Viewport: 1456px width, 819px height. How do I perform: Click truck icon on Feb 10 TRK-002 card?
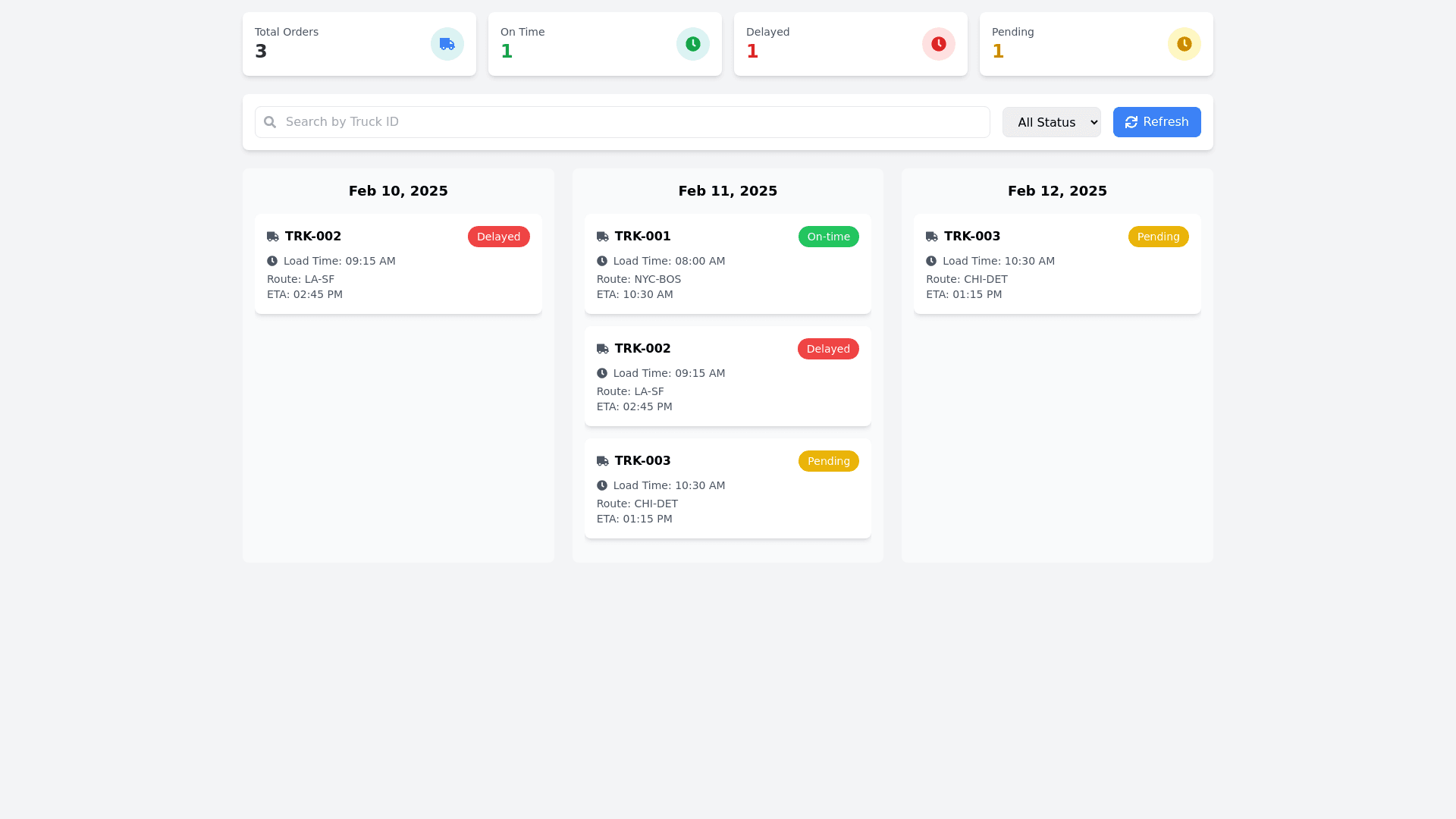coord(273,237)
